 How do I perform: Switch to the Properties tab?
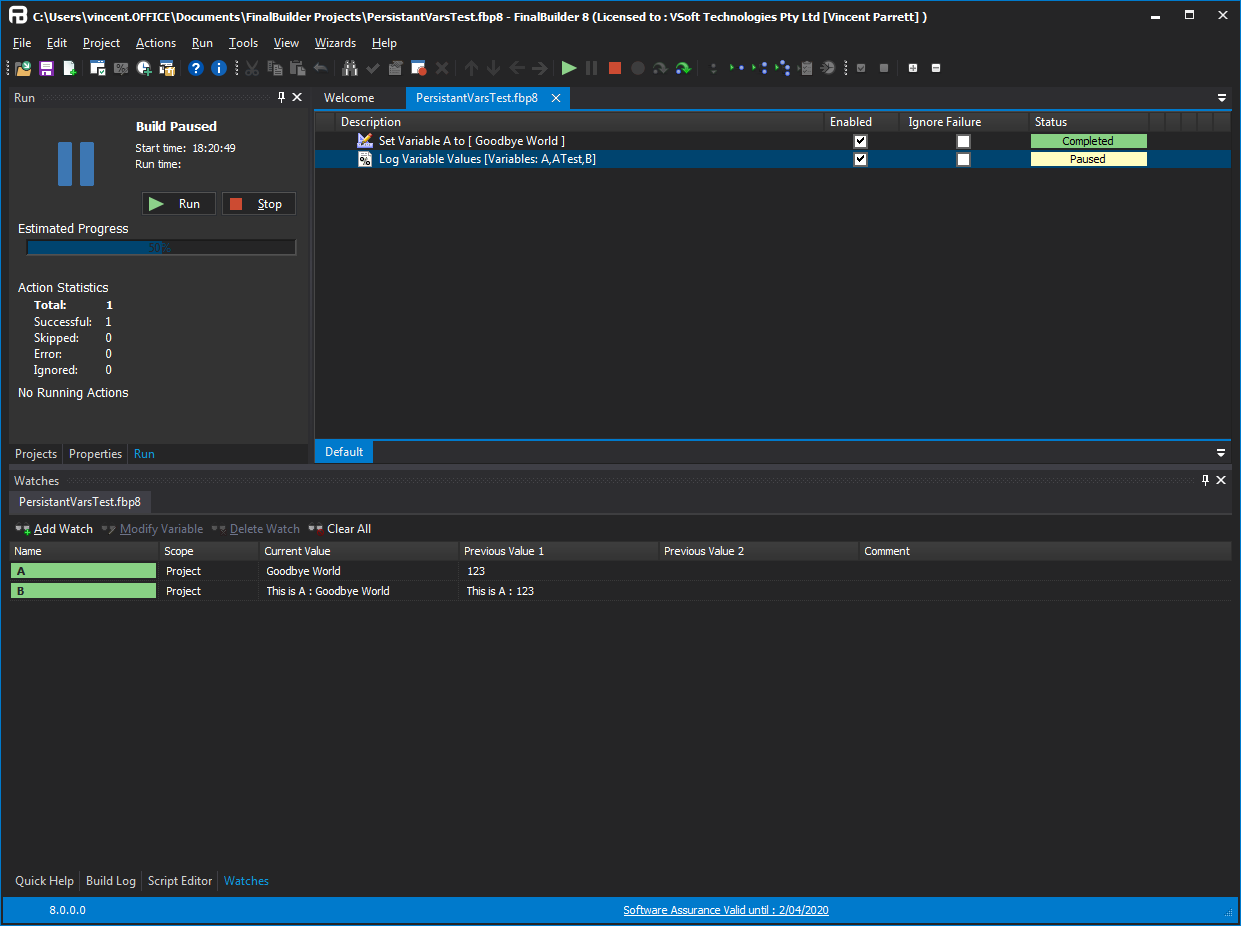[96, 454]
